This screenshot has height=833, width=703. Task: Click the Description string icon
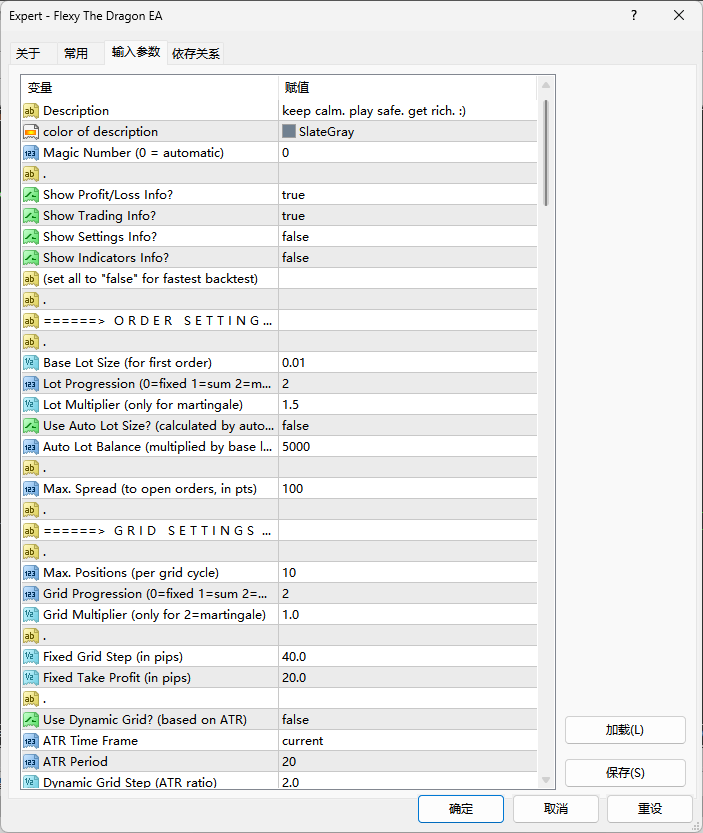click(31, 110)
